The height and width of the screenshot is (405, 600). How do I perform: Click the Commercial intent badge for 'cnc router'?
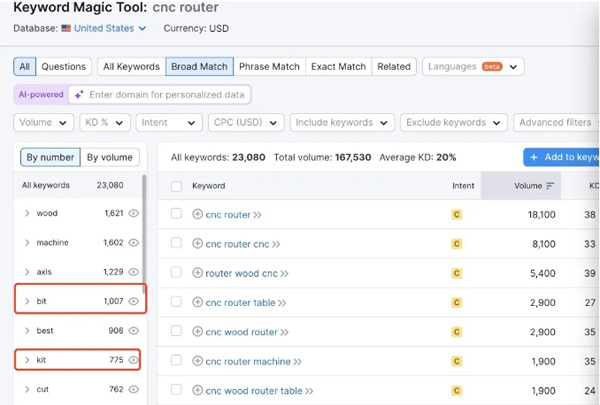tap(457, 214)
